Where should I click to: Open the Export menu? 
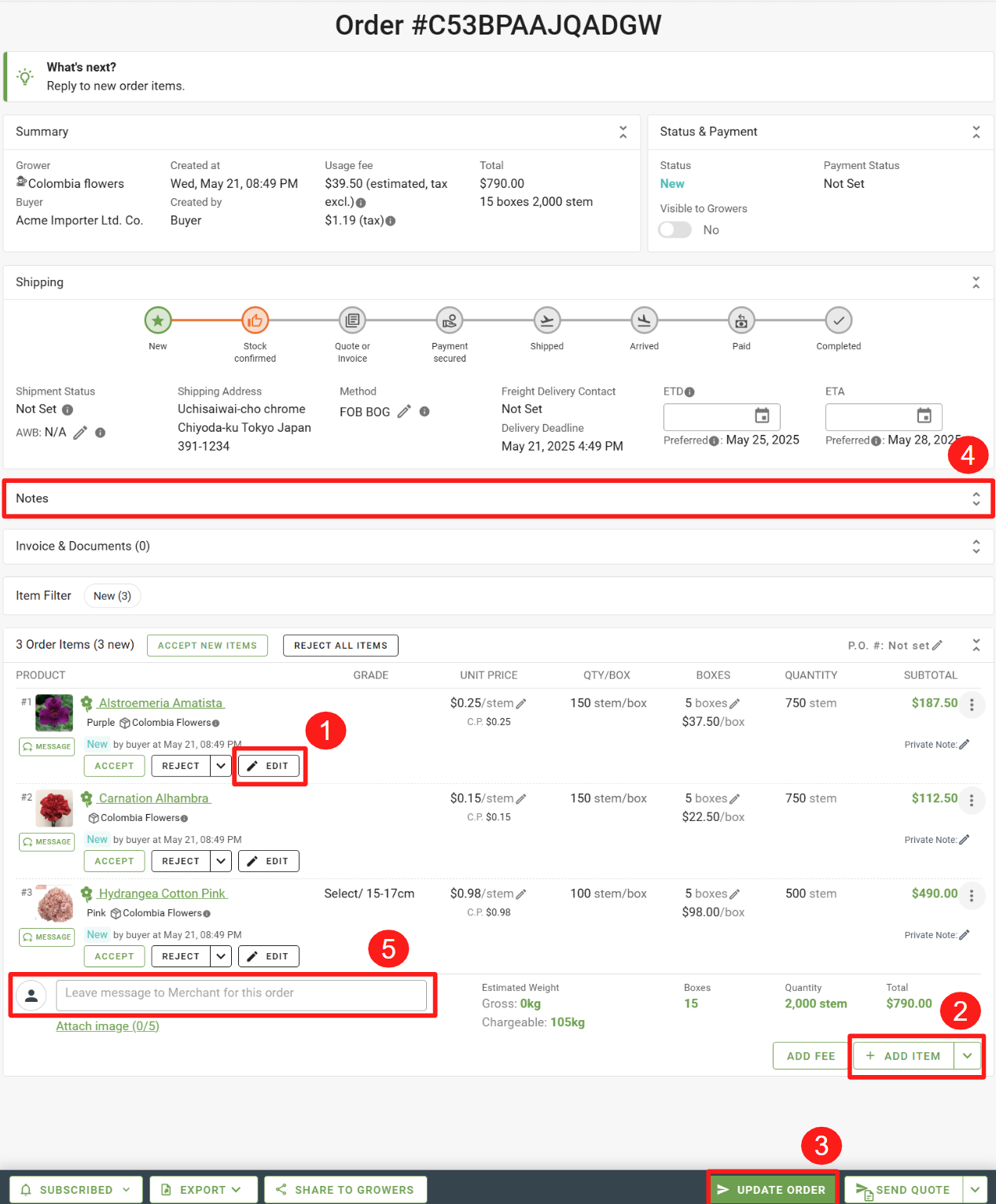(204, 1190)
